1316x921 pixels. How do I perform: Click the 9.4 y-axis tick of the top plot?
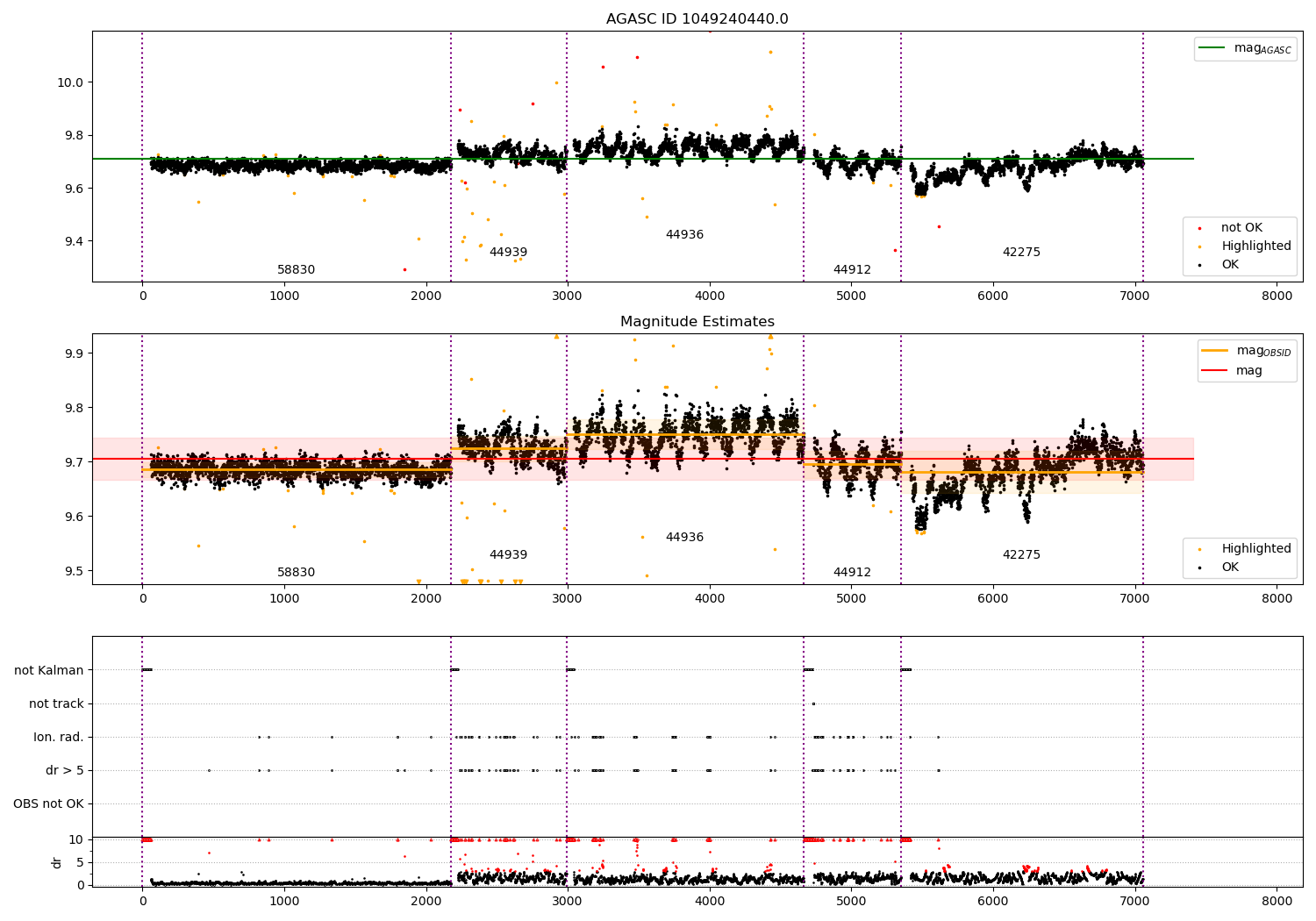coord(73,241)
